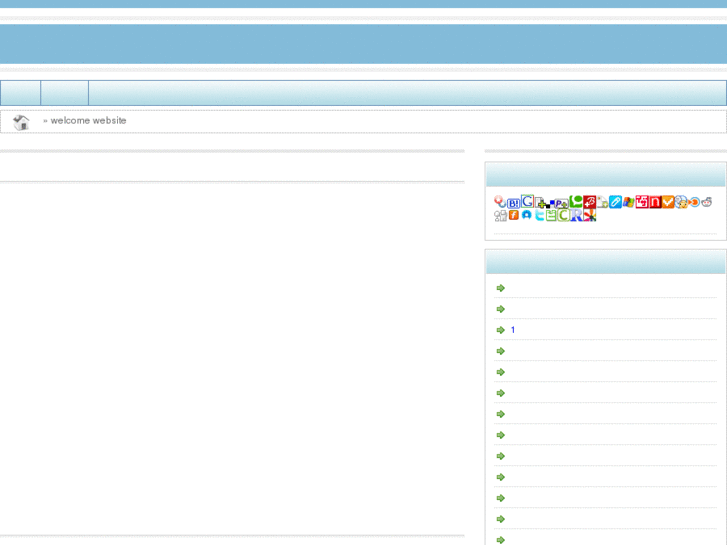Click the orange checkmark icon
This screenshot has width=727, height=545.
668,202
